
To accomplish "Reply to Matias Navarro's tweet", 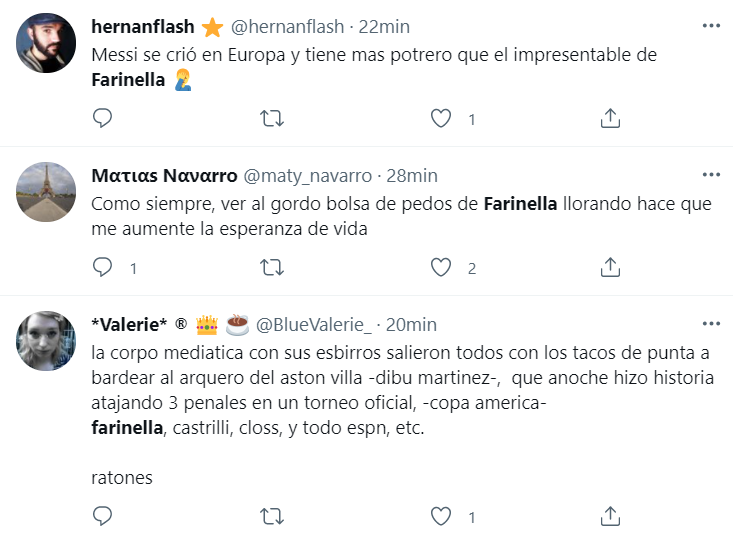I will pyautogui.click(x=102, y=268).
